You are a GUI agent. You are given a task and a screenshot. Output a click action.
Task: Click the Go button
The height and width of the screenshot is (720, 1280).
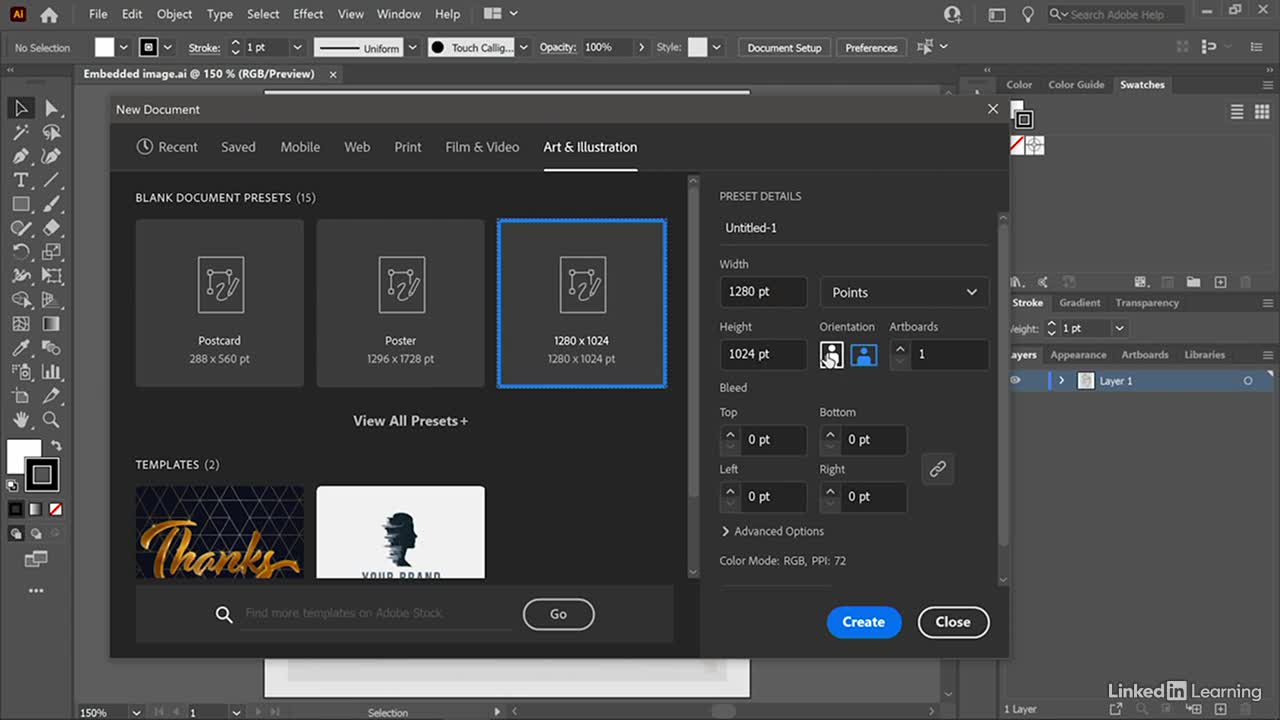click(x=558, y=614)
